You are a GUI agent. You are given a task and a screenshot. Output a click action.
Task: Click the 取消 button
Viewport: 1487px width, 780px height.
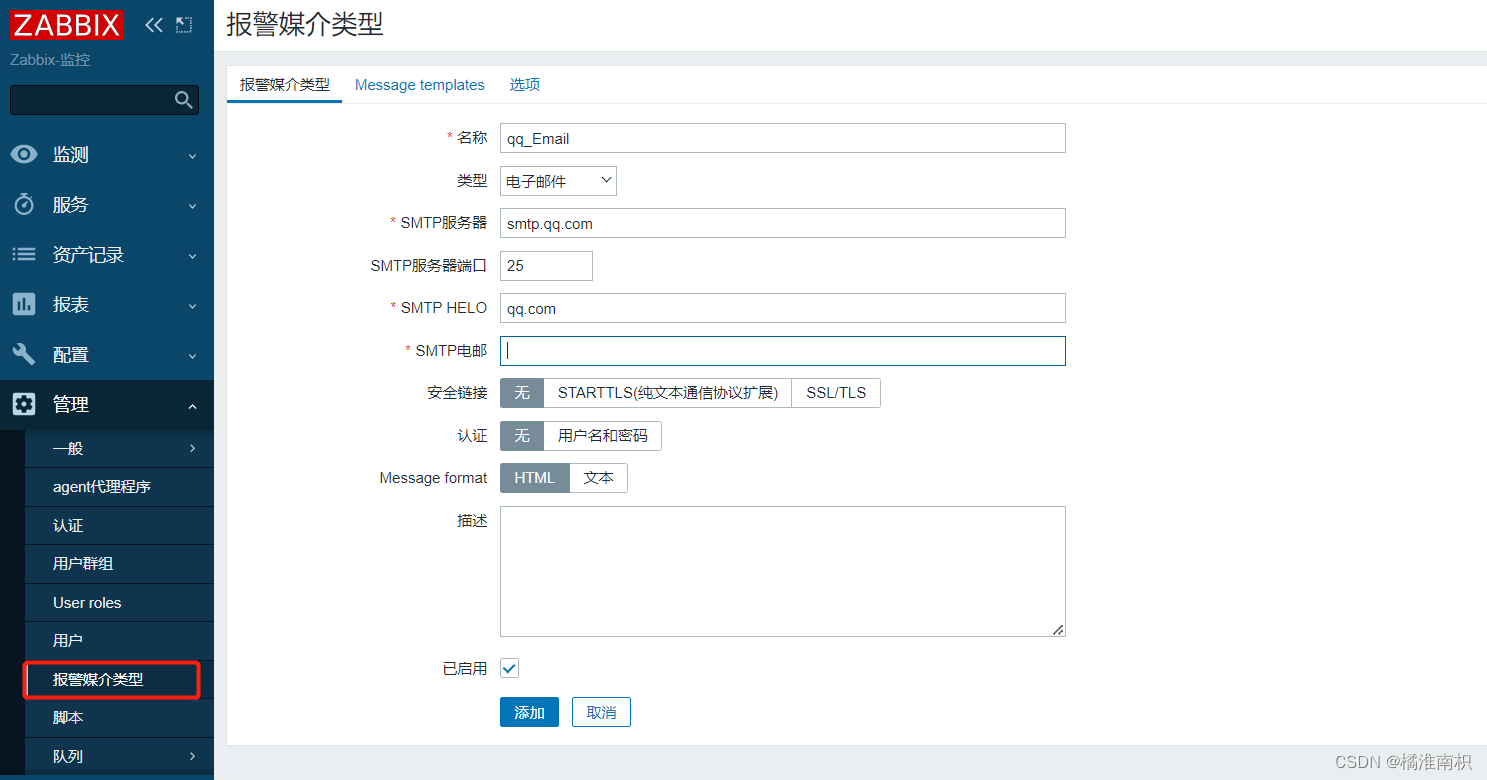601,712
